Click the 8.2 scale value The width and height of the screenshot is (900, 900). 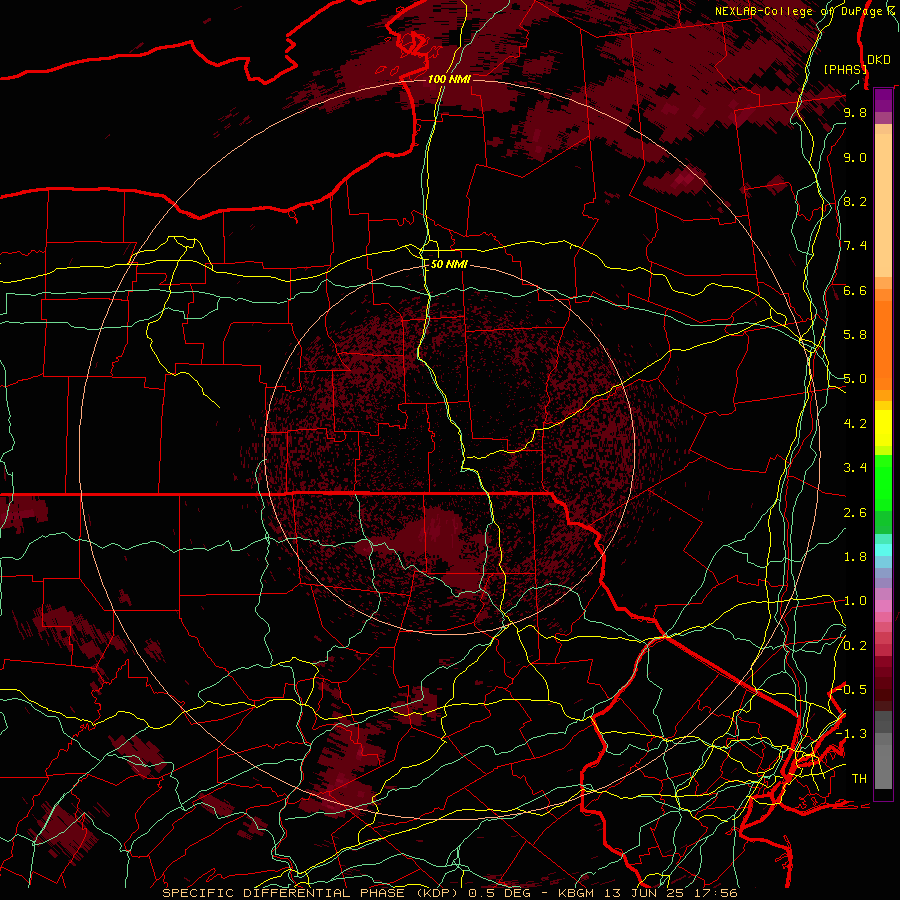(x=855, y=201)
